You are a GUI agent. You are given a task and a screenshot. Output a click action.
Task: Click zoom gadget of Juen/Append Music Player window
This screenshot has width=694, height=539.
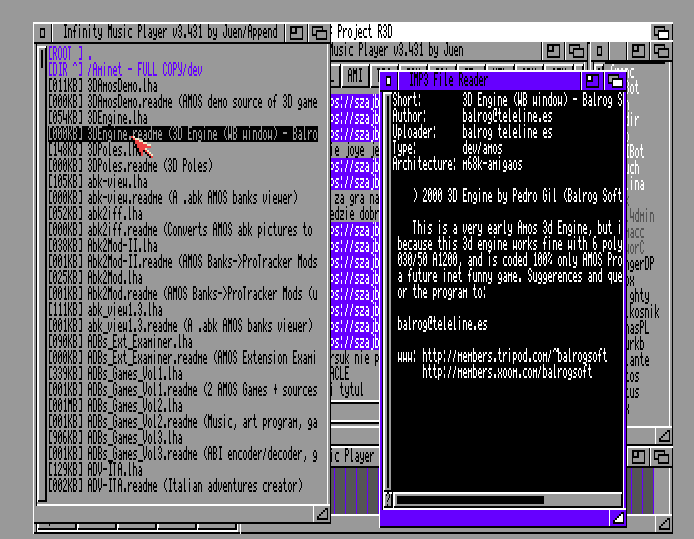pyautogui.click(x=296, y=33)
